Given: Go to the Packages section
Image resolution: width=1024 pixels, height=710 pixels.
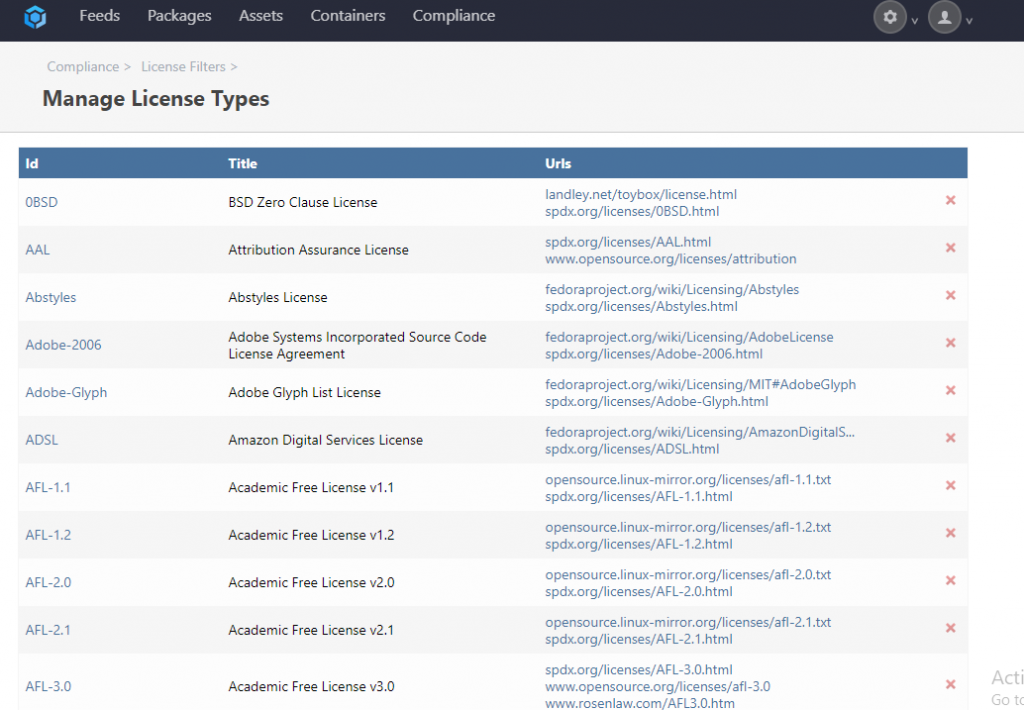Looking at the screenshot, I should point(179,16).
